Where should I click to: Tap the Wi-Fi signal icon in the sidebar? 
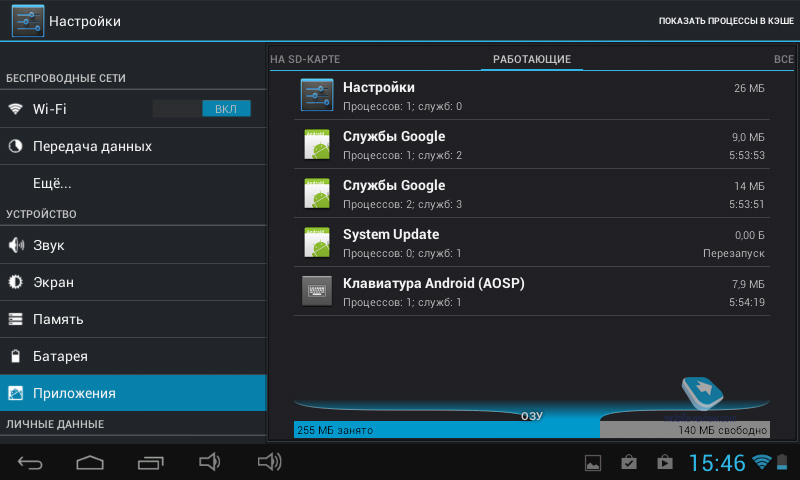tap(16, 109)
